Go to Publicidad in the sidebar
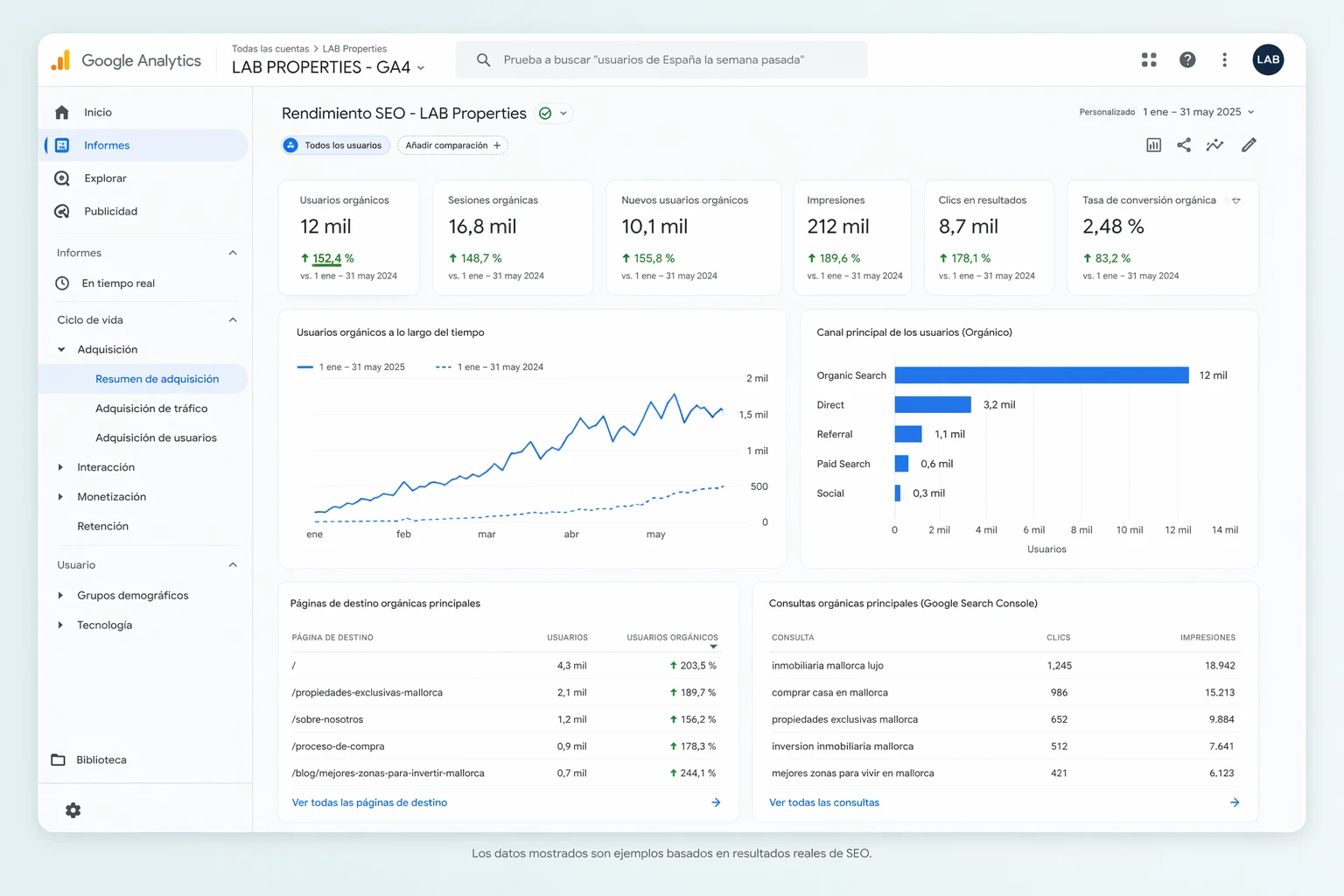This screenshot has width=1344, height=896. click(x=110, y=211)
